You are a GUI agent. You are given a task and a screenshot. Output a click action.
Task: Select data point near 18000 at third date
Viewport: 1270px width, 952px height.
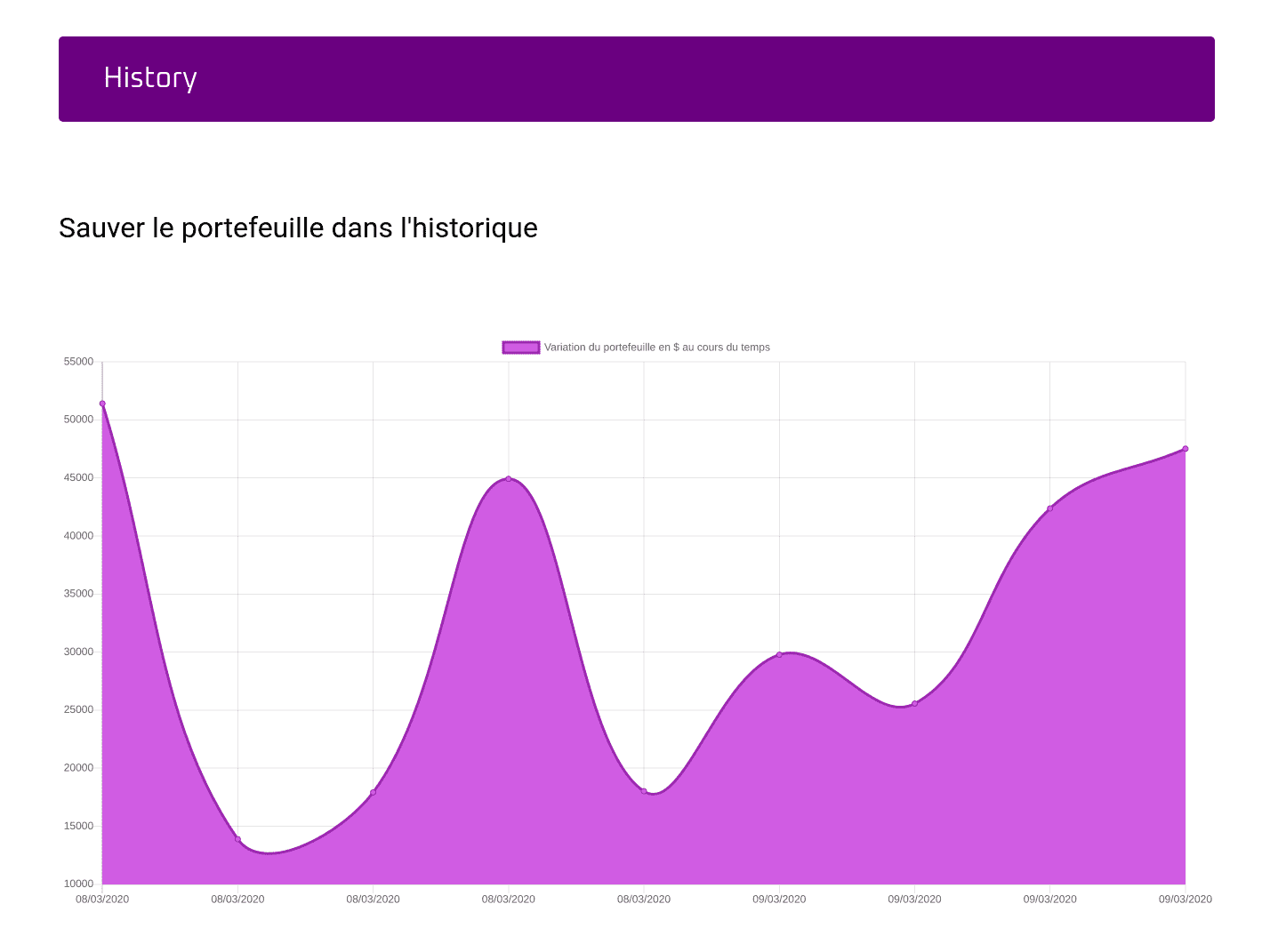point(373,792)
